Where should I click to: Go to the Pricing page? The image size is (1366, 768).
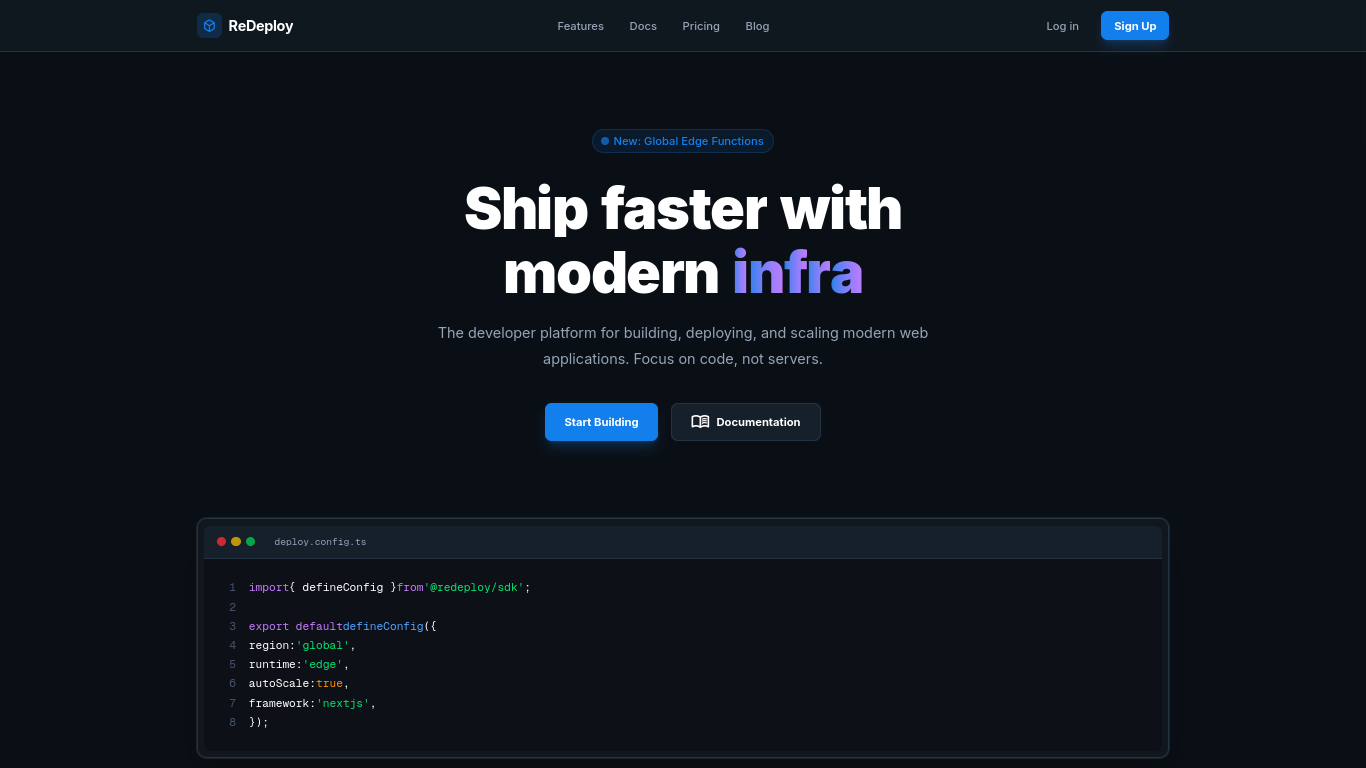click(701, 26)
